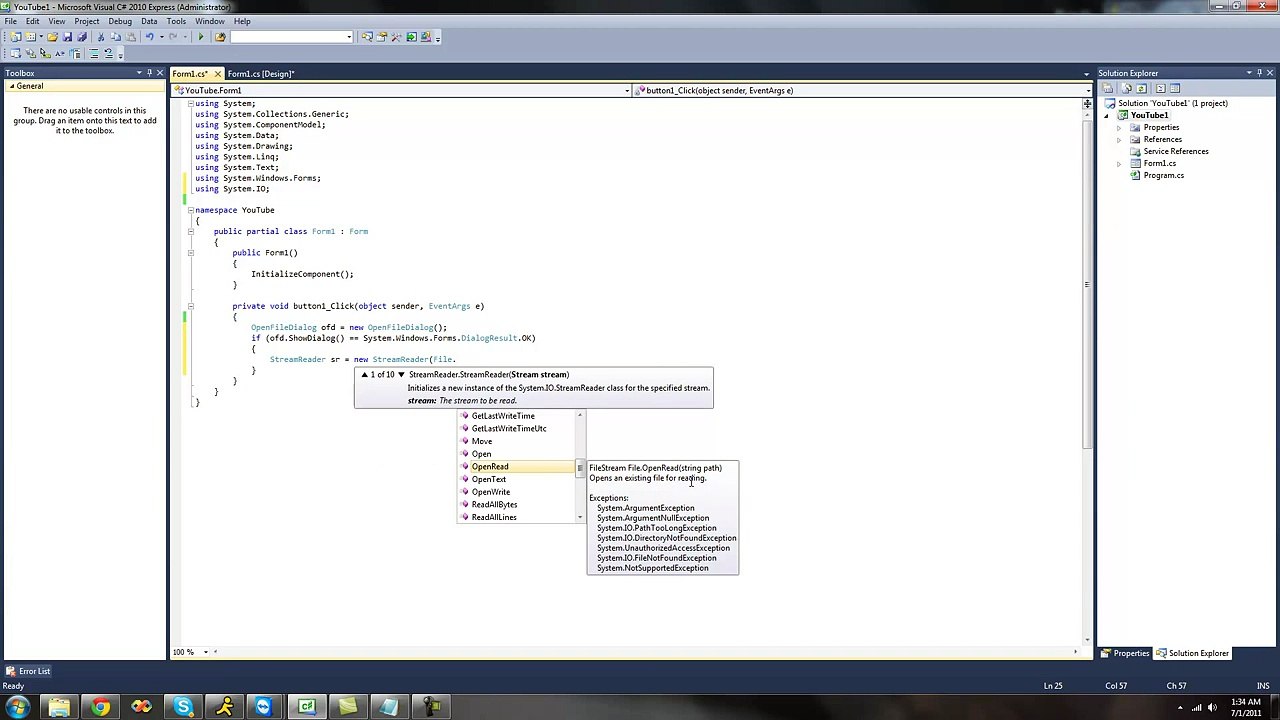The height and width of the screenshot is (720, 1280).
Task: Close the Form1.cs* tab
Action: click(x=217, y=74)
